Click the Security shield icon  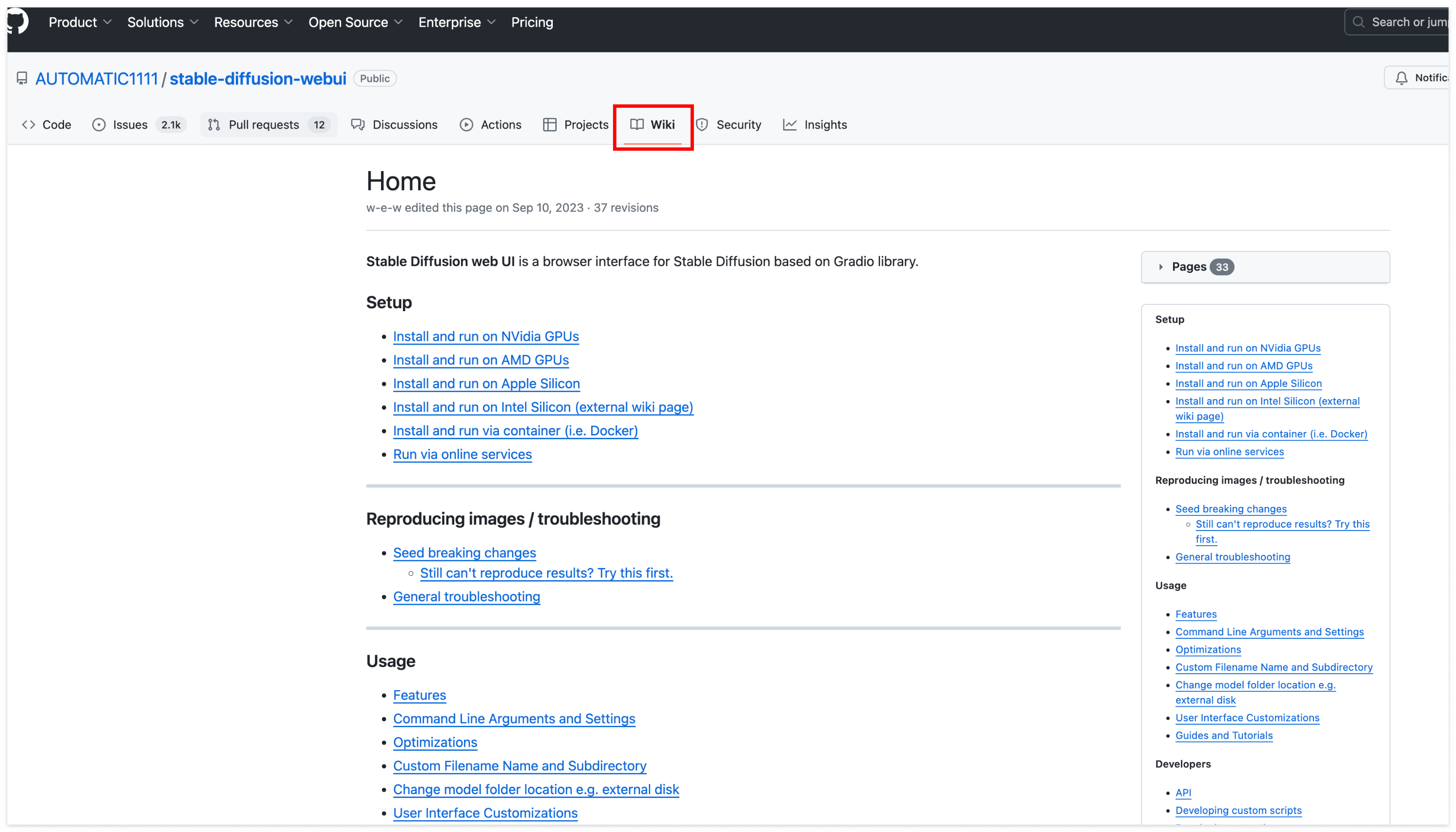702,125
